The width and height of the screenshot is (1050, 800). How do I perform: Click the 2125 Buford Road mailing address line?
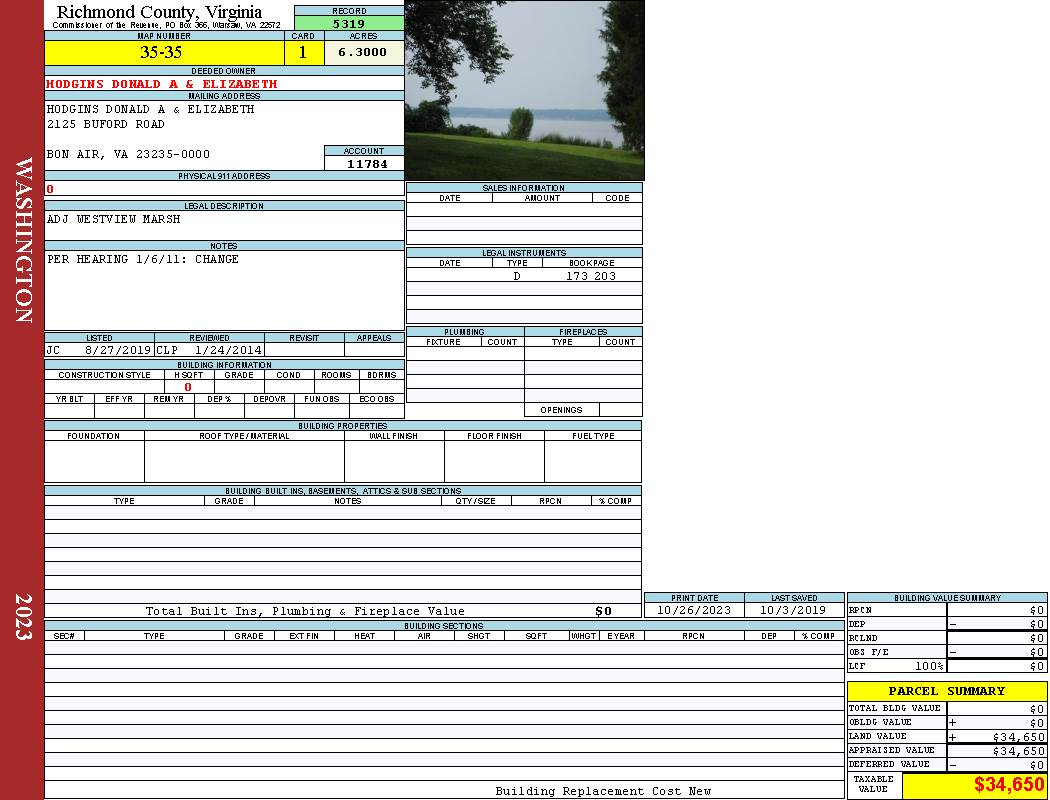(x=106, y=125)
